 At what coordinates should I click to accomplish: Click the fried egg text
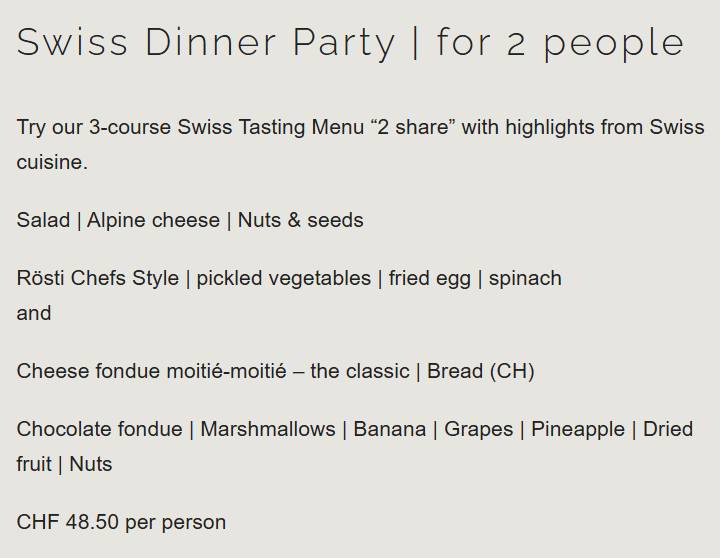pyautogui.click(x=429, y=278)
